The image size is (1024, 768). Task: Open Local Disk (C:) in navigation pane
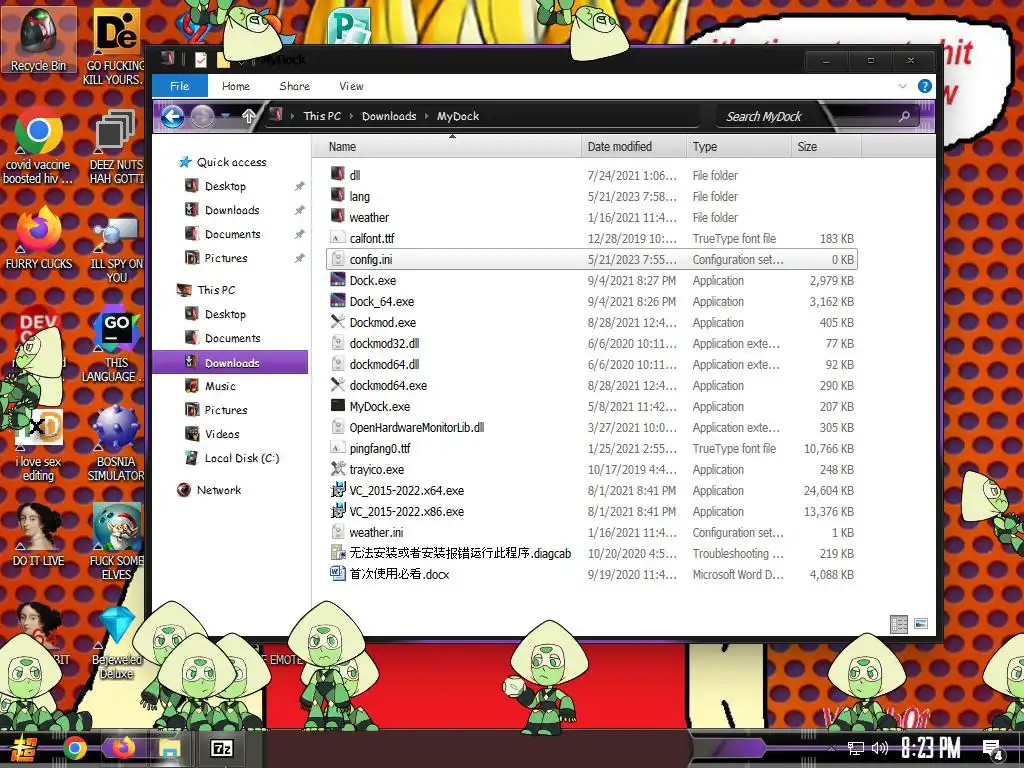click(x=242, y=458)
